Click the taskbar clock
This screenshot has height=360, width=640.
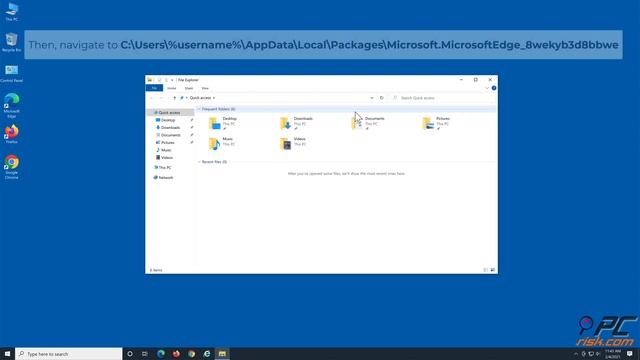coord(613,354)
